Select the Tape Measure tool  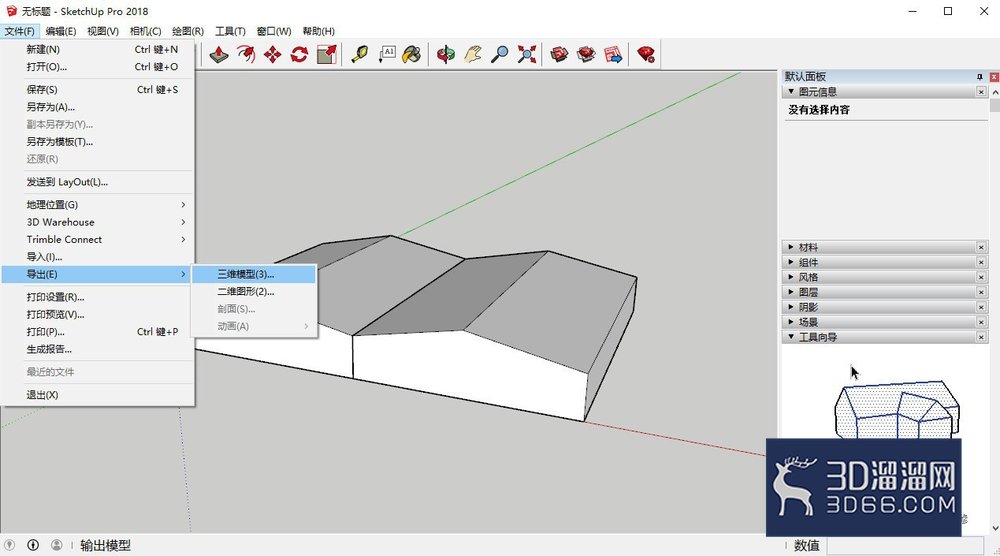pyautogui.click(x=360, y=54)
